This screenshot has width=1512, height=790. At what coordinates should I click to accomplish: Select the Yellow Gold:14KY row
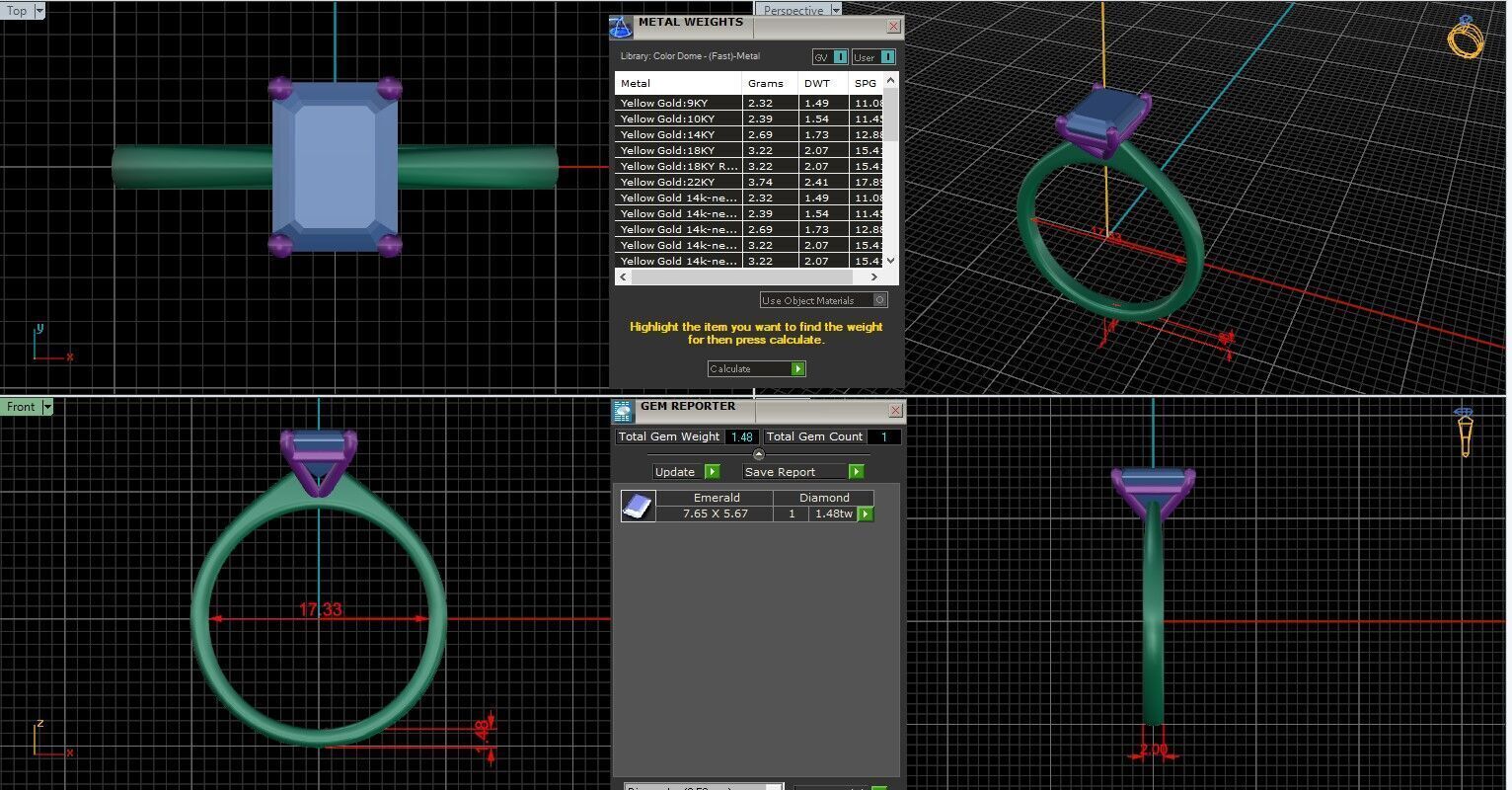coord(749,134)
